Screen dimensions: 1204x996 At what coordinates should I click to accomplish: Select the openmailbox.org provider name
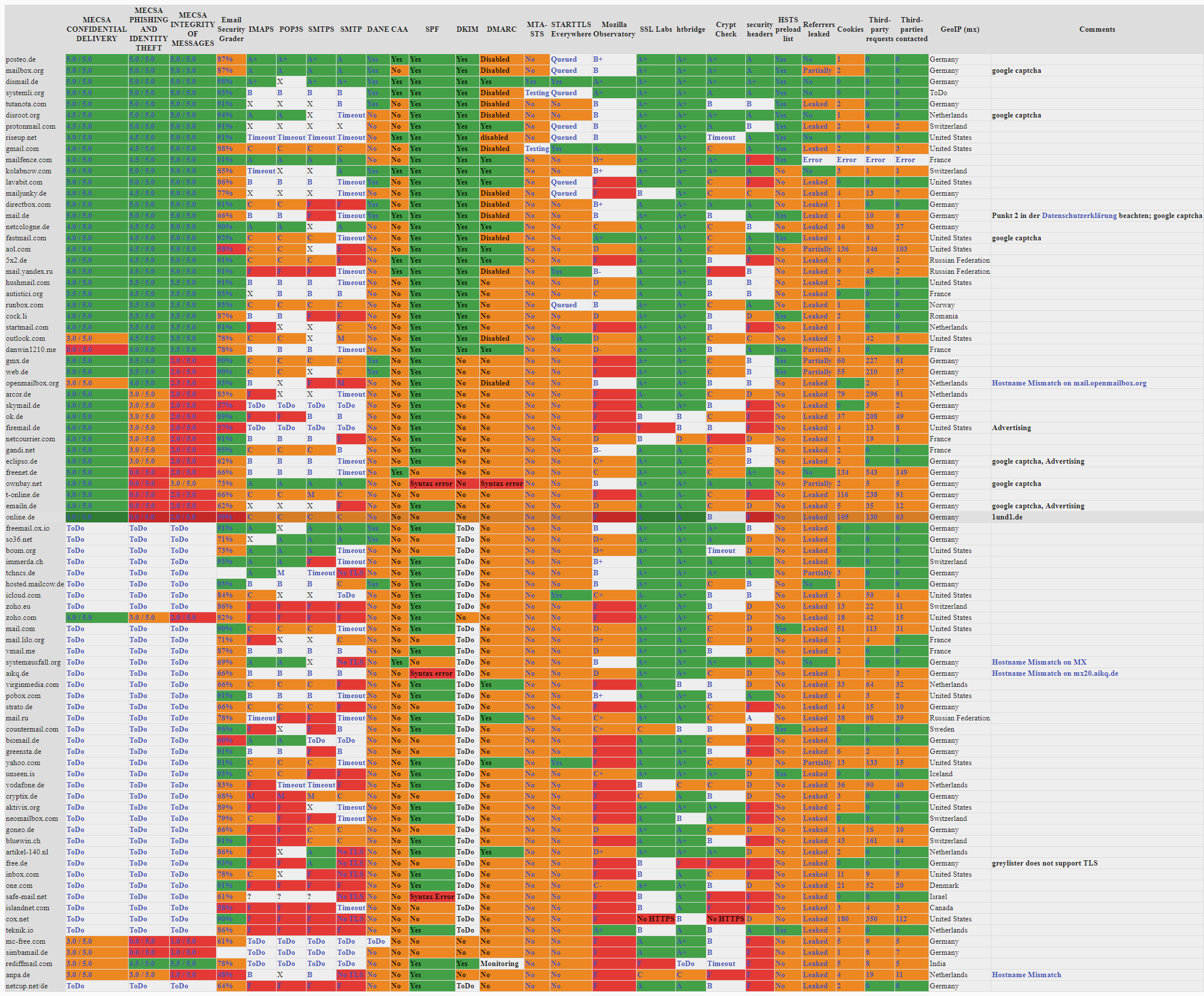click(32, 383)
